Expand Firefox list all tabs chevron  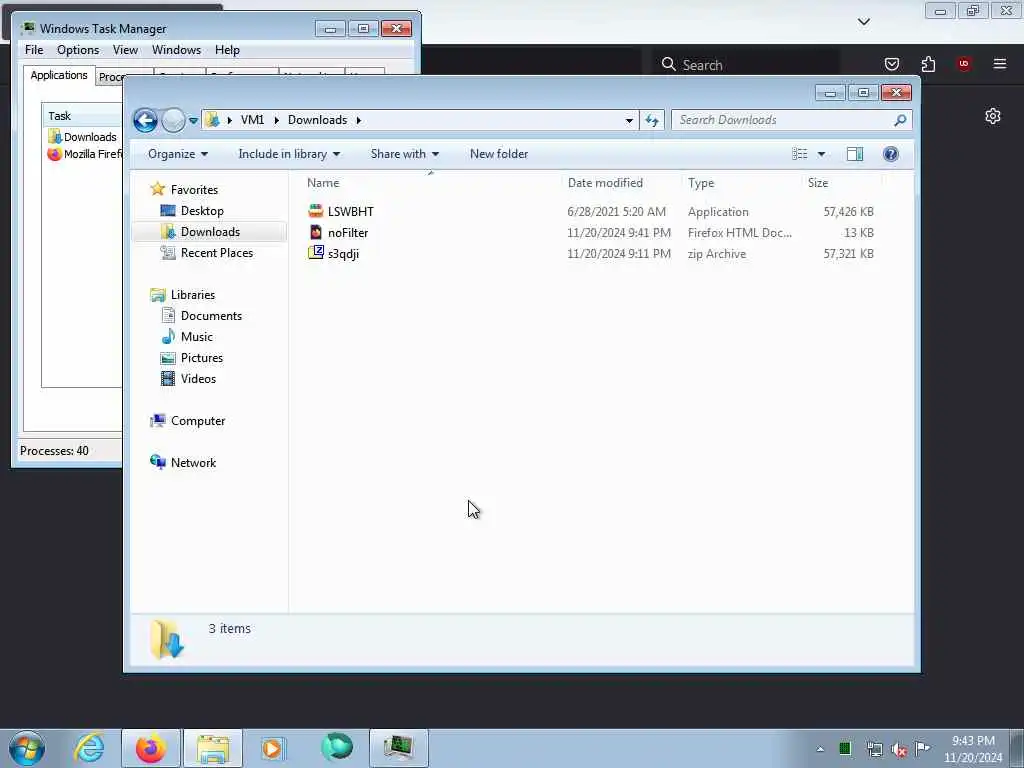864,22
